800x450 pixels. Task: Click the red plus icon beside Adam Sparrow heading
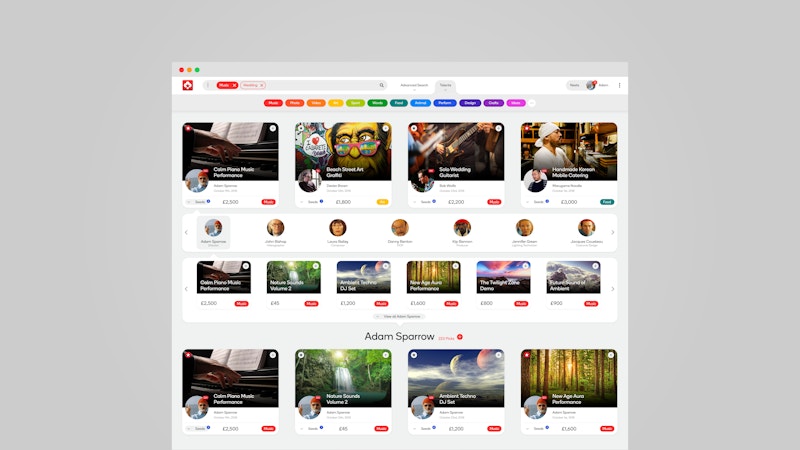point(460,337)
